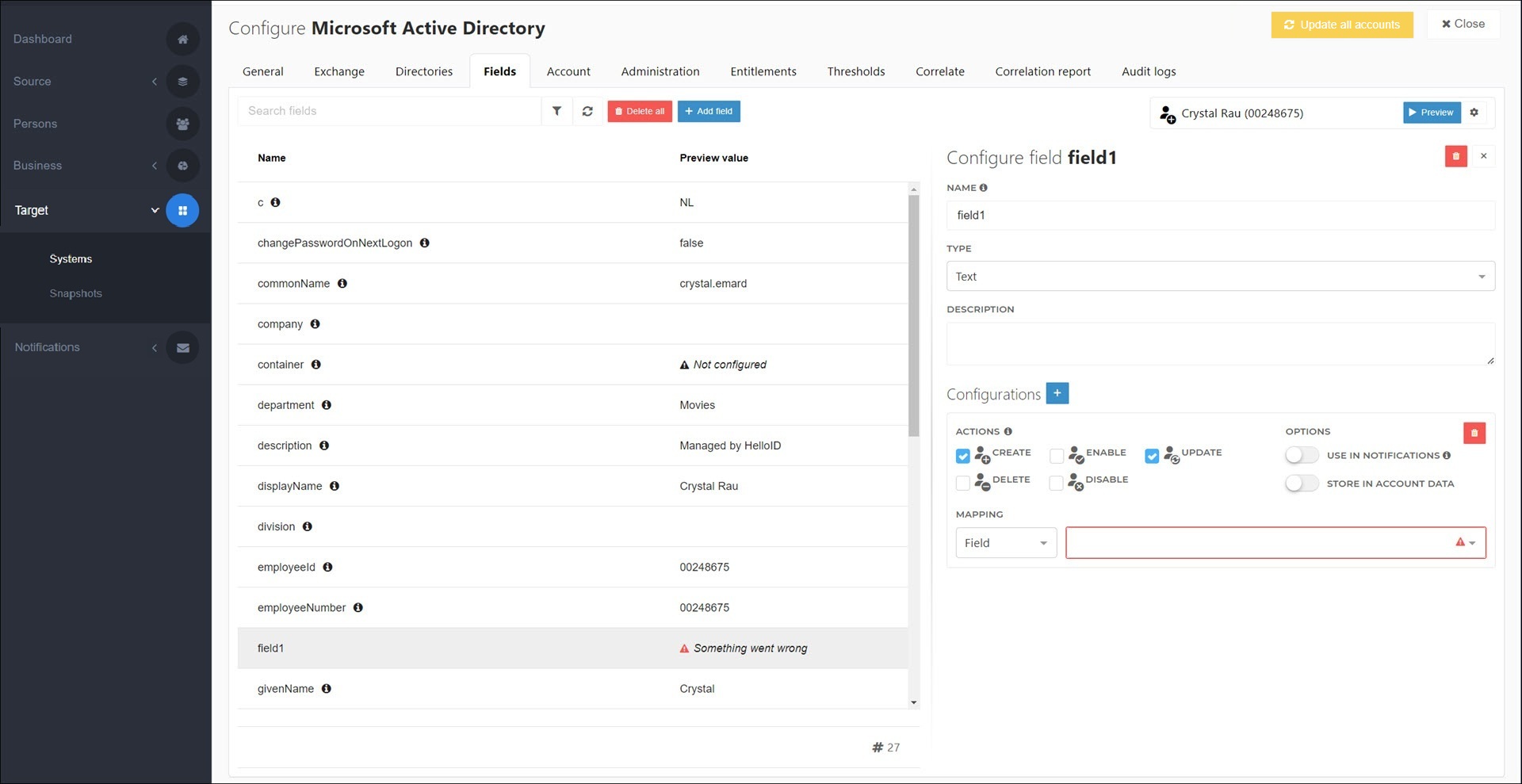This screenshot has height=784, width=1522.
Task: Expand the Business menu
Action: [155, 166]
